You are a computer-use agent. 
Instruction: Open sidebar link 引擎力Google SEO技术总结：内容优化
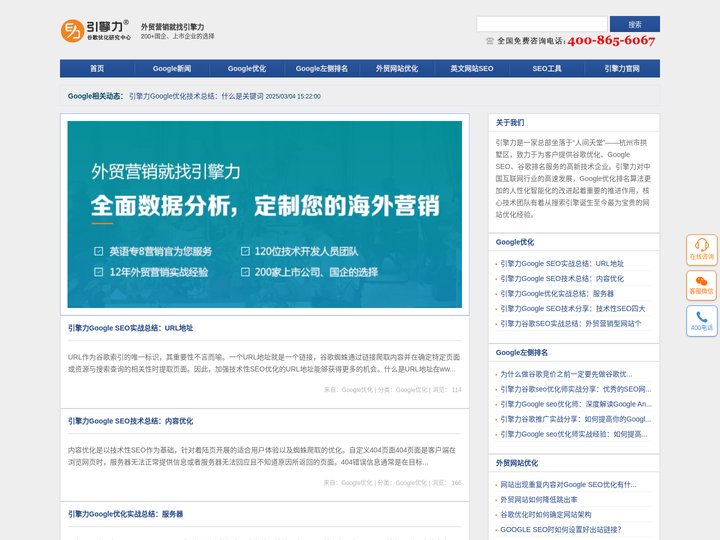tap(562, 279)
